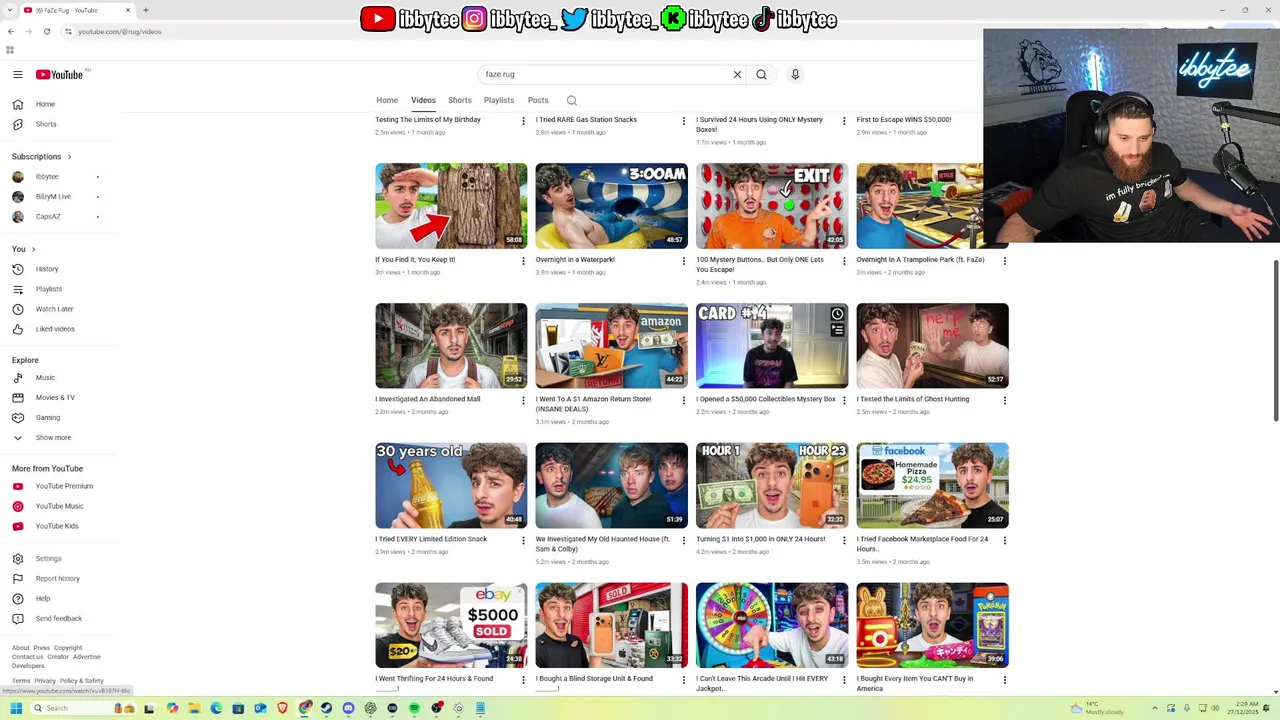Viewport: 1280px width, 720px height.
Task: Click the Watch later overlay on Card #14 thumbnail
Action: click(x=837, y=314)
